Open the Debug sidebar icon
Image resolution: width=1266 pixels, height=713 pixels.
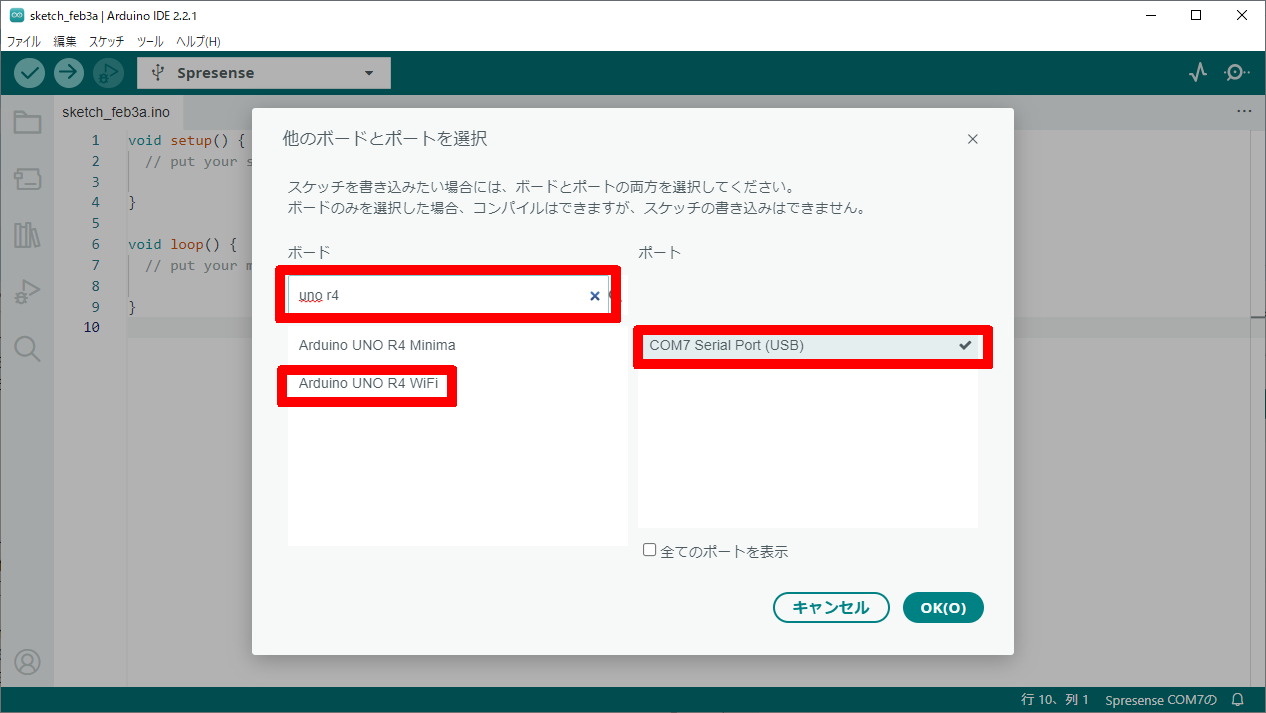click(x=27, y=292)
